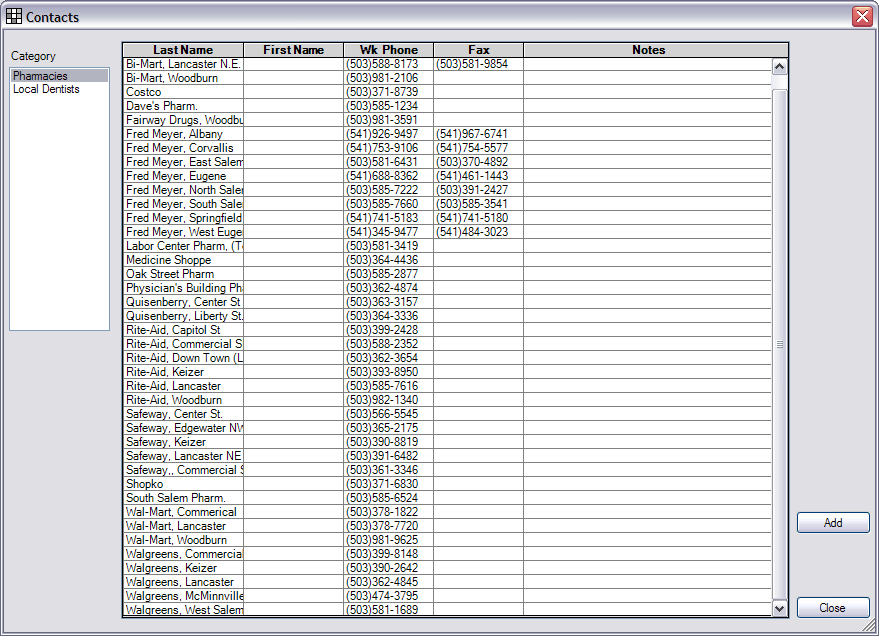Click work phone (503)588-8173
Image resolution: width=879 pixels, height=636 pixels.
pyautogui.click(x=382, y=64)
